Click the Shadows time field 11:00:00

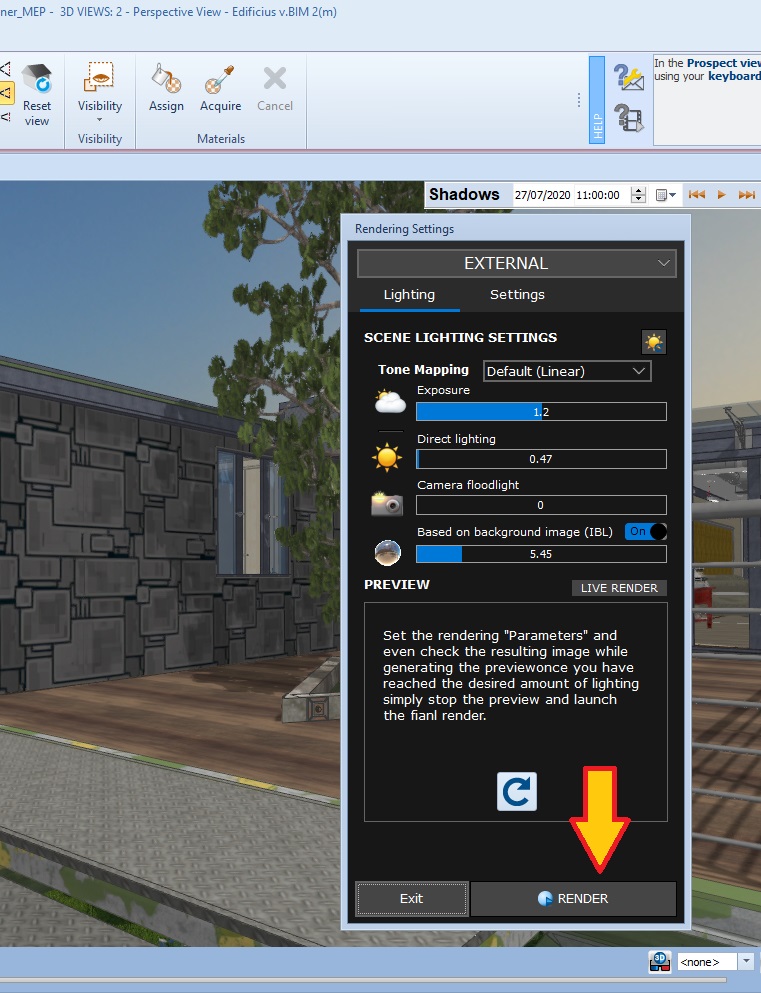point(597,195)
